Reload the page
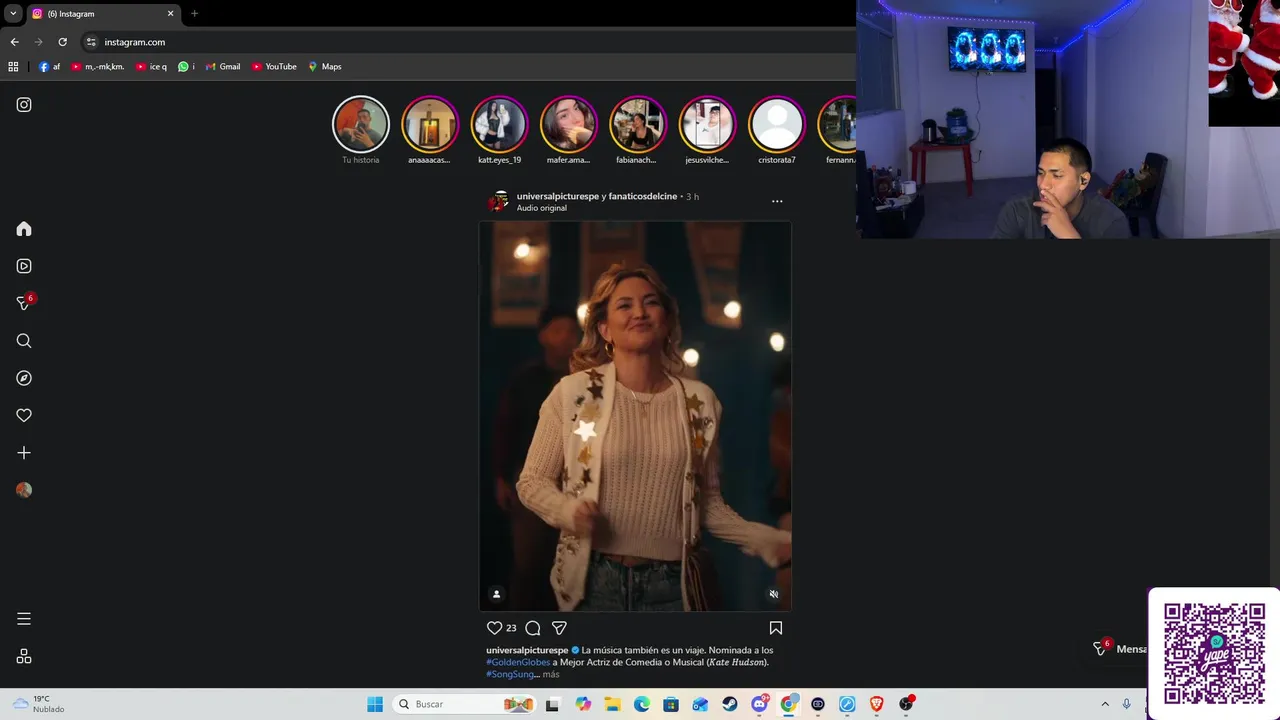Viewport: 1280px width, 720px height. [x=62, y=42]
